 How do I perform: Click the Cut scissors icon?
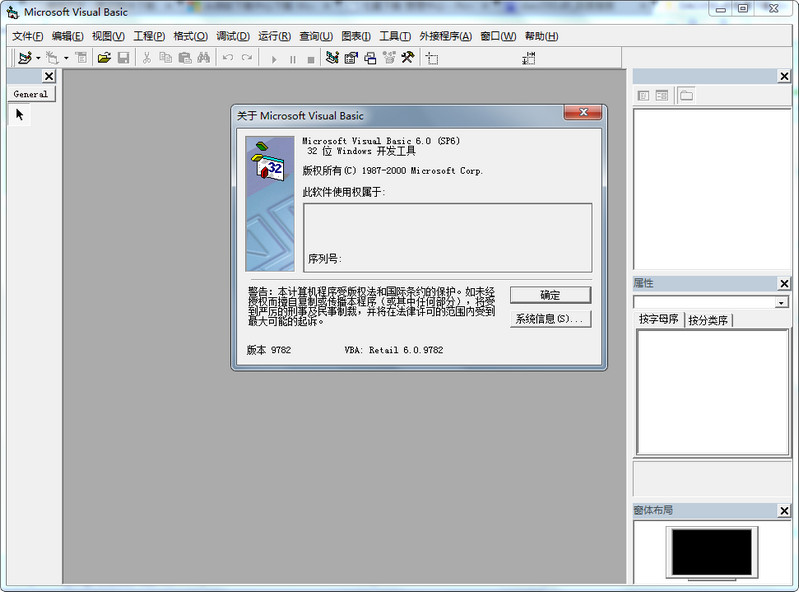(x=147, y=58)
